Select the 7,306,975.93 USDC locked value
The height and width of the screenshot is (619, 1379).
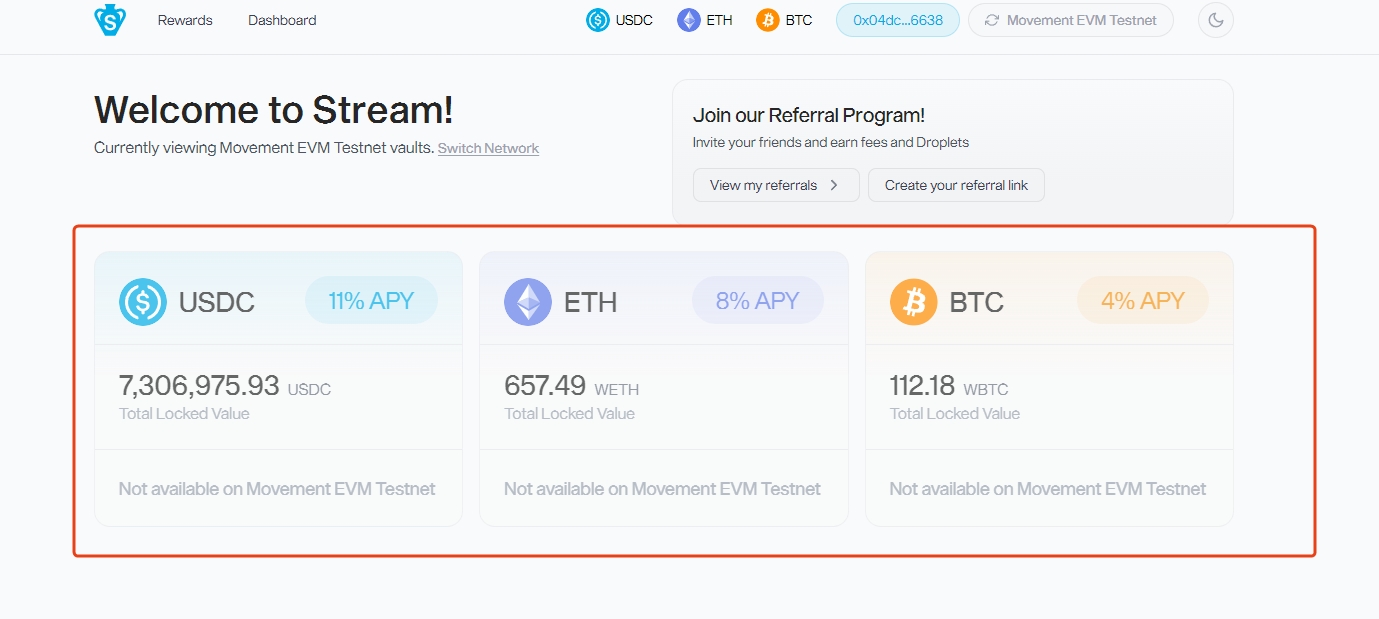[199, 386]
